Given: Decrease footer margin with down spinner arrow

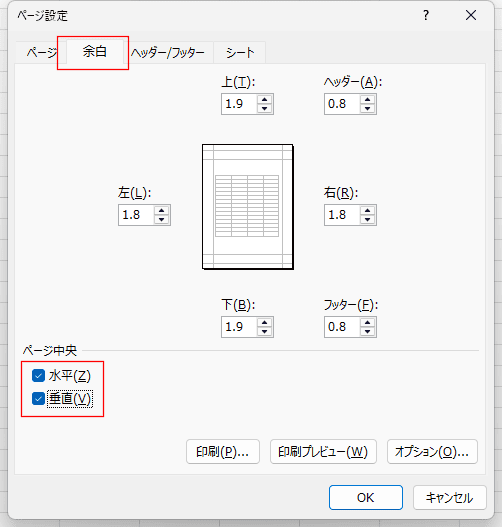Looking at the screenshot, I should tap(367, 331).
